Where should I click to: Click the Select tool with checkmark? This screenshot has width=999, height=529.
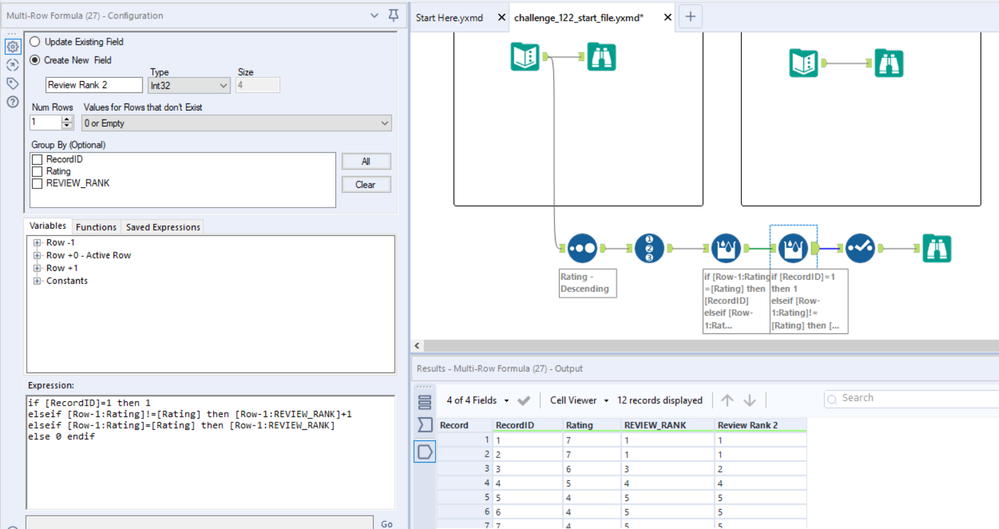coord(860,248)
